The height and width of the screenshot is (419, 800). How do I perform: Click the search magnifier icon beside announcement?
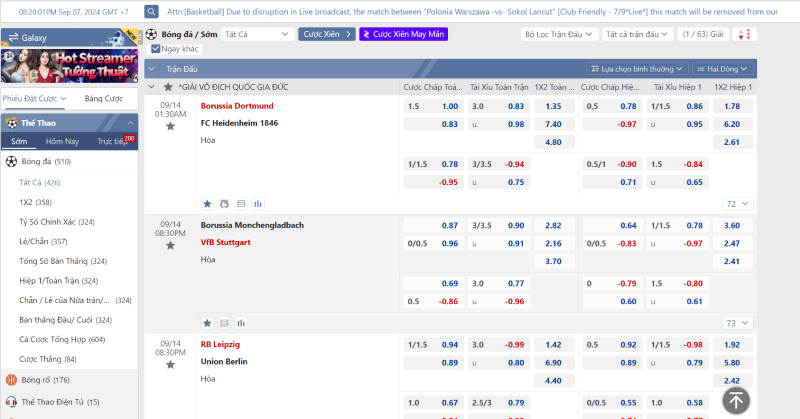point(151,11)
